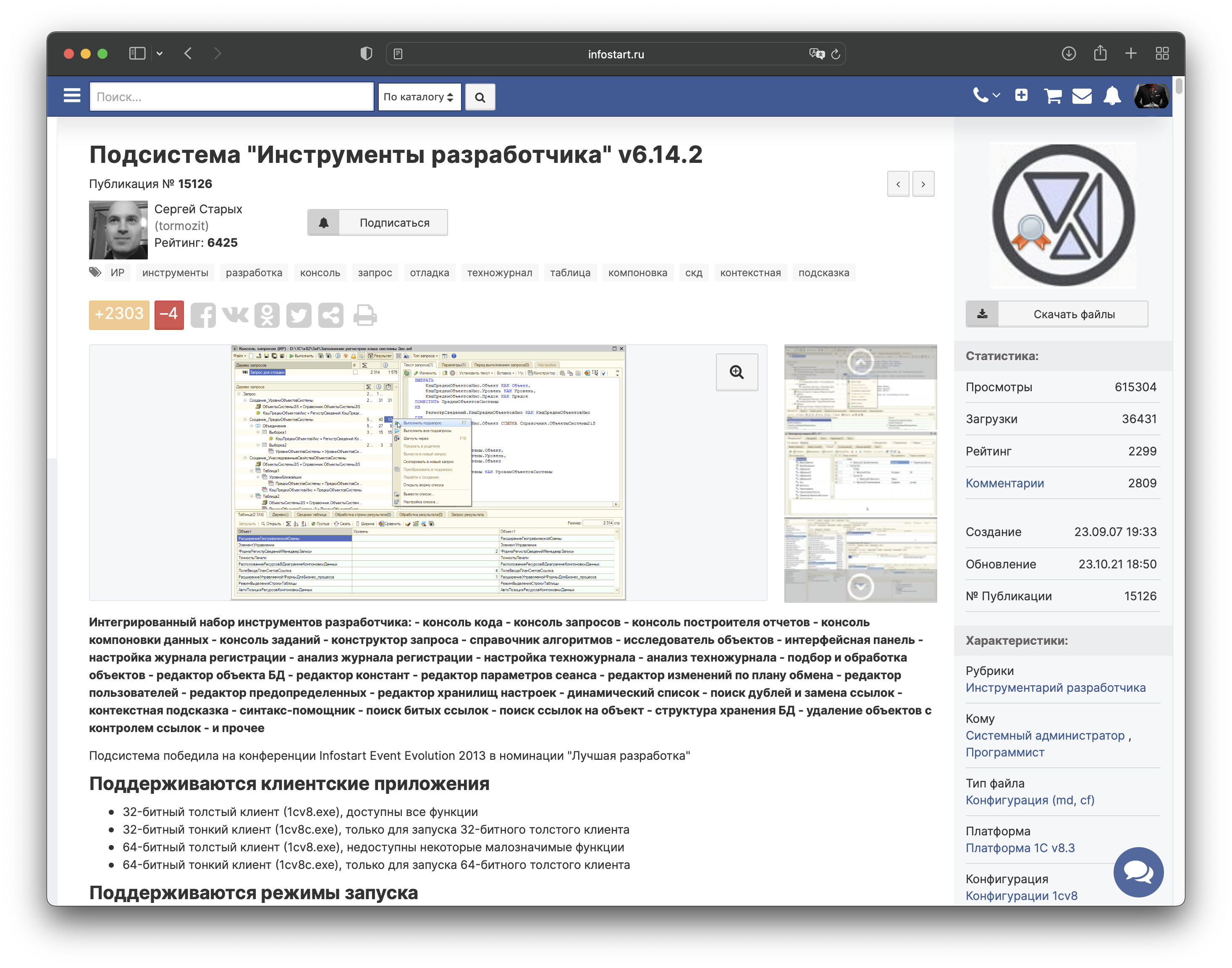This screenshot has width=1232, height=968.
Task: Open the hamburger menu icon
Action: [72, 96]
